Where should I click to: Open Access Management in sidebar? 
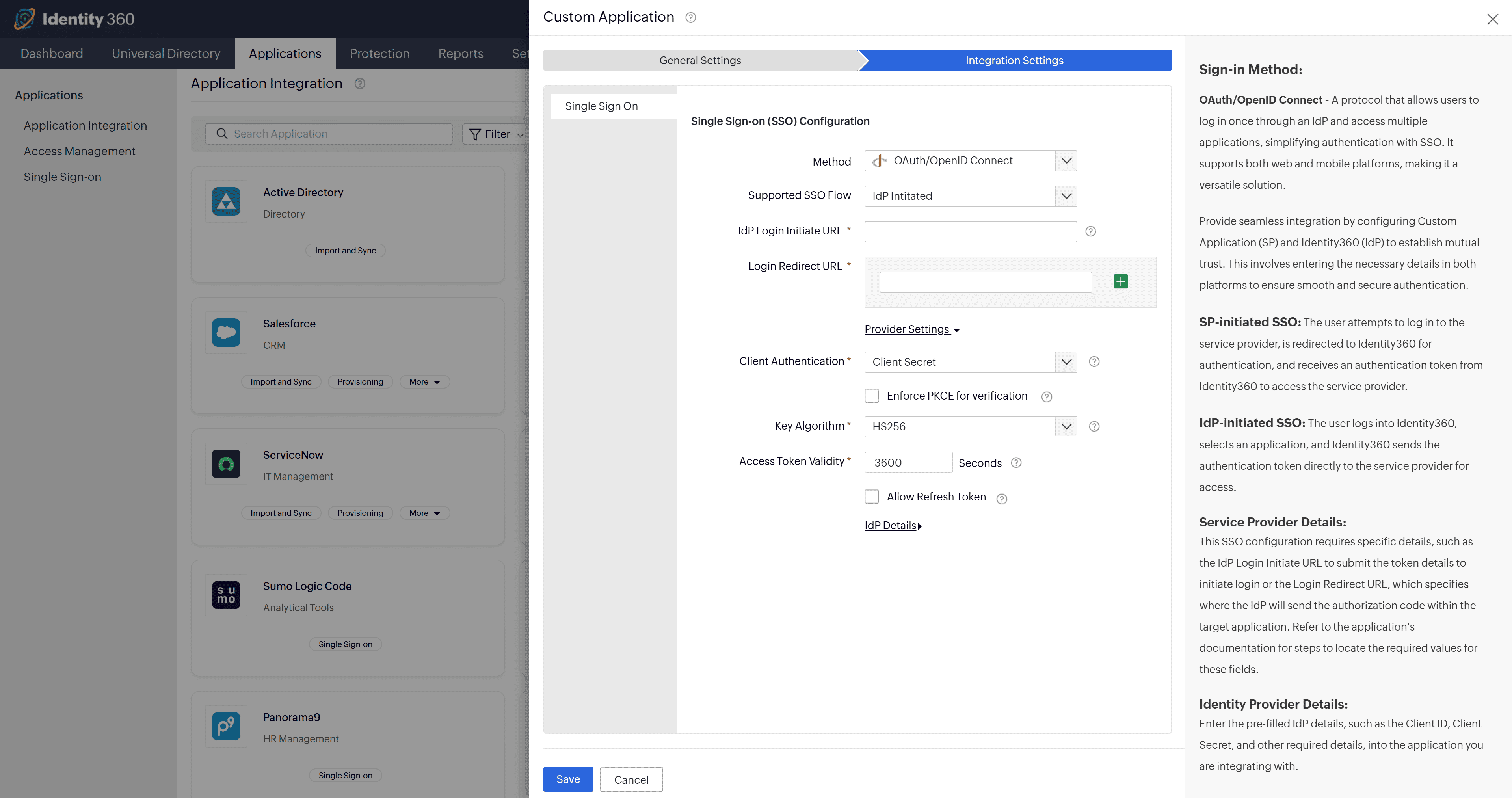(79, 151)
